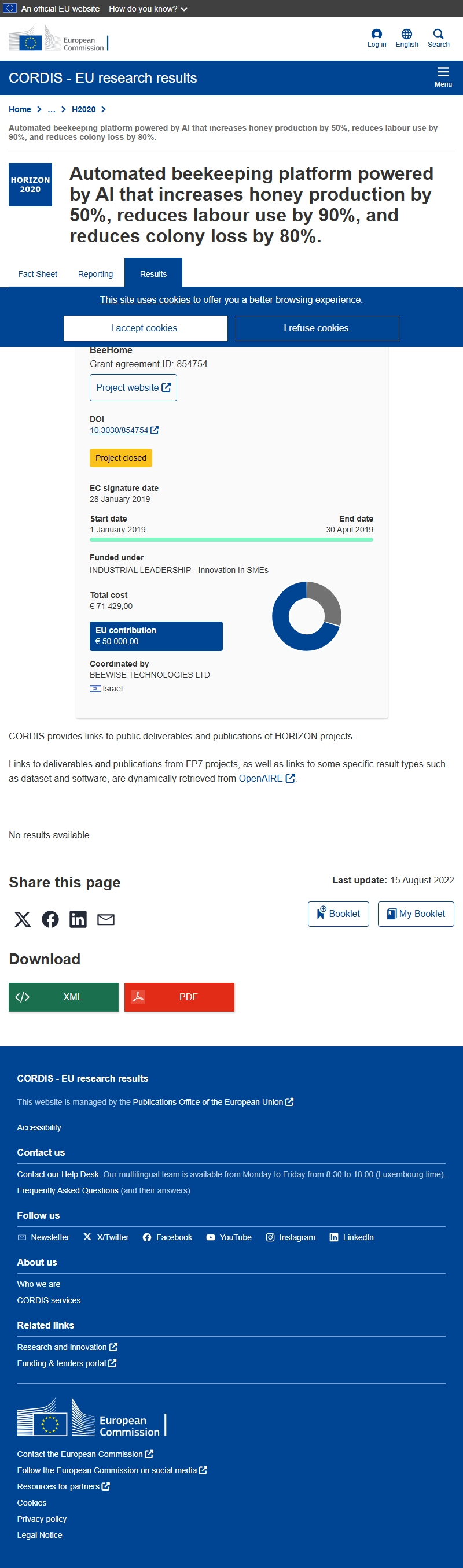Share page on Facebook icon
Image resolution: width=463 pixels, height=1568 pixels.
pos(50,919)
